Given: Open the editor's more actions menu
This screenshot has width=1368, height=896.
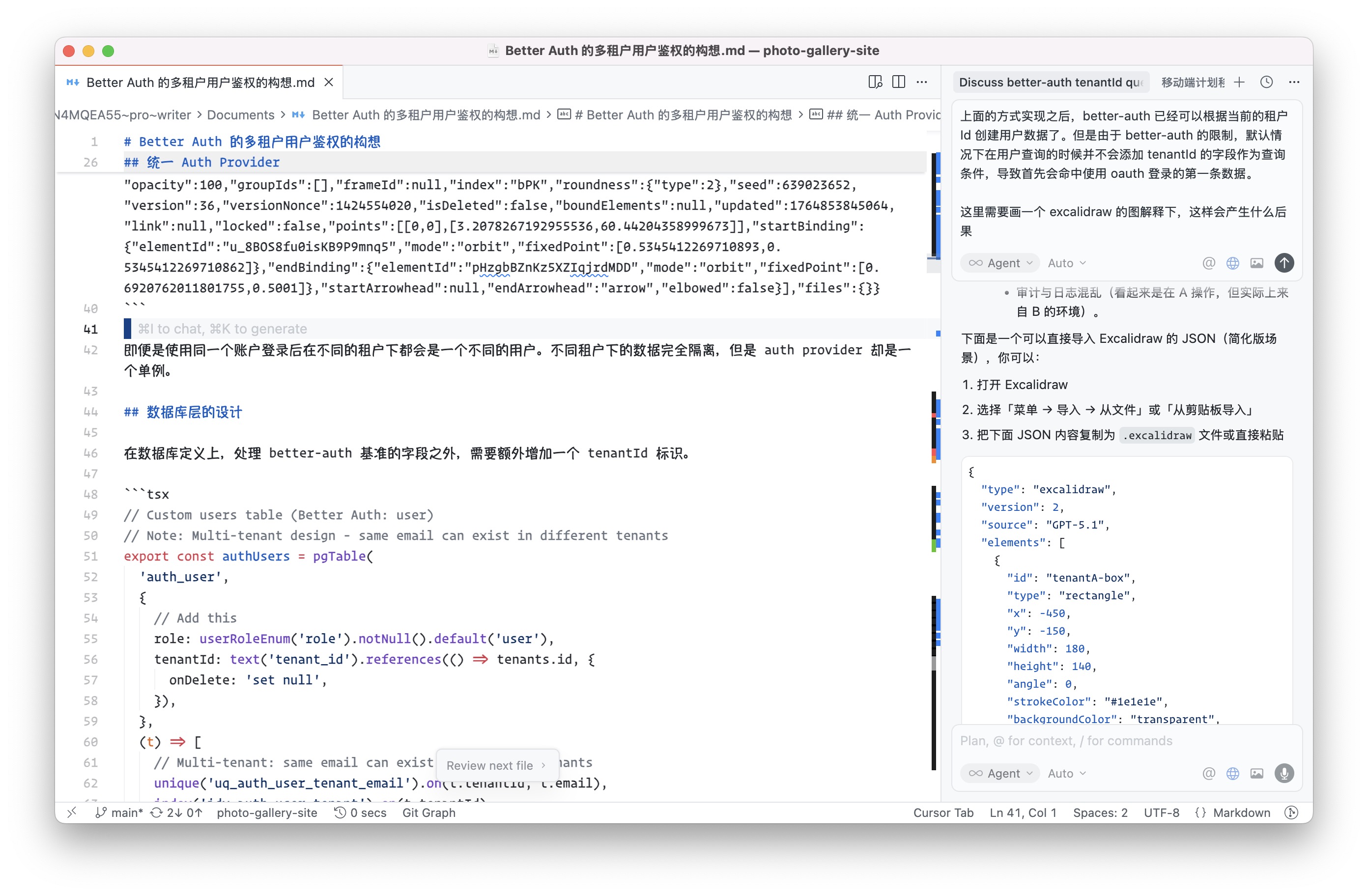Looking at the screenshot, I should pyautogui.click(x=922, y=82).
